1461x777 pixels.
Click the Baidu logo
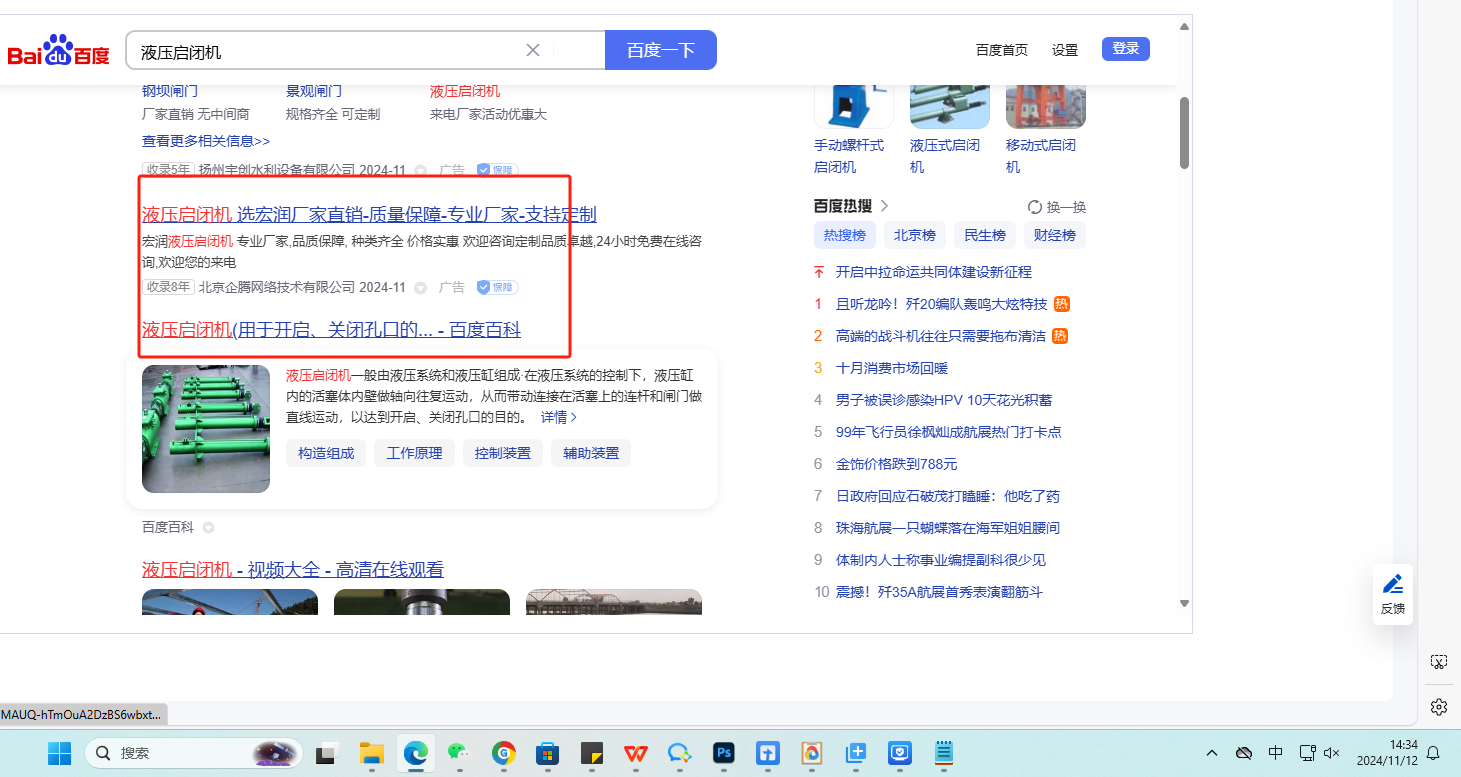[58, 51]
